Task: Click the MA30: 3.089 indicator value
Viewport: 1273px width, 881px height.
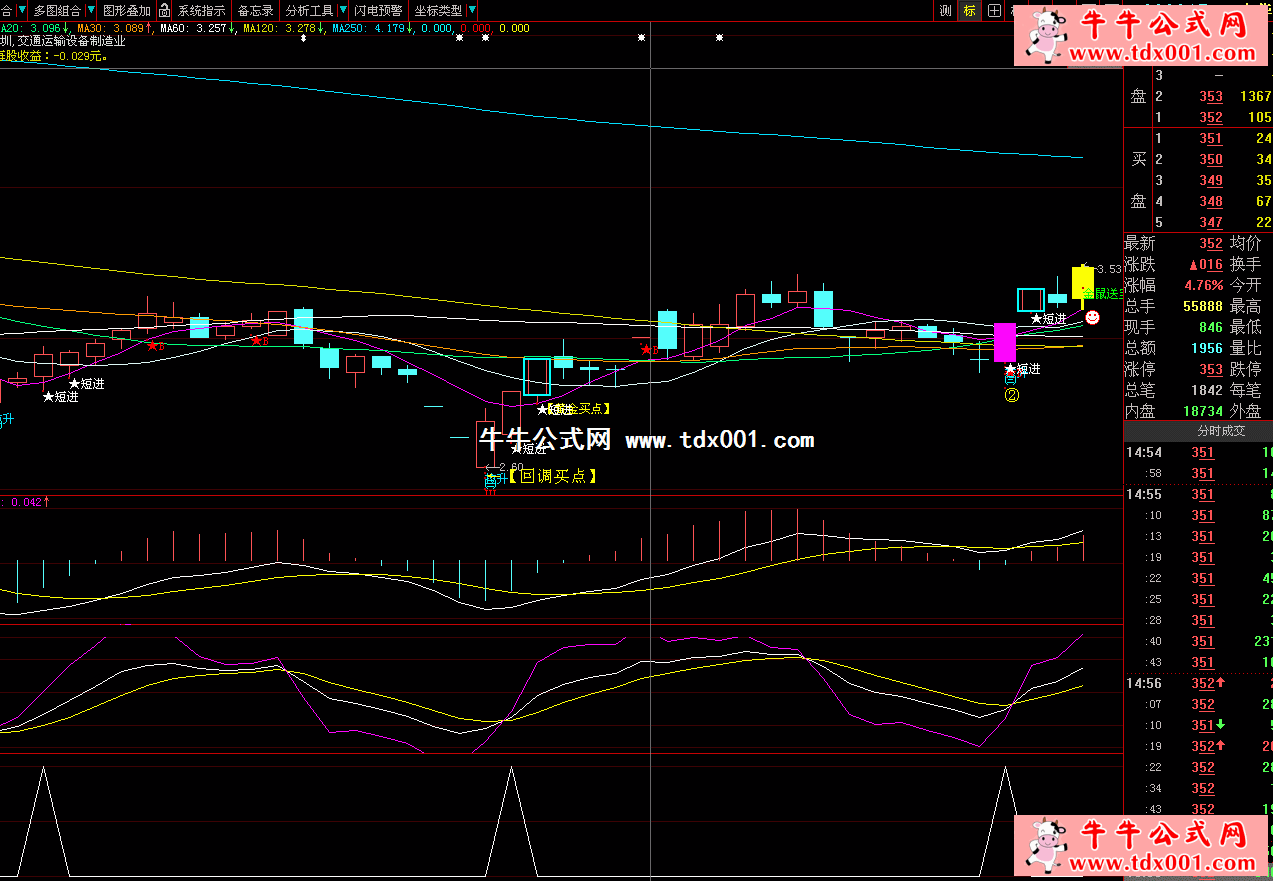Action: tap(113, 29)
